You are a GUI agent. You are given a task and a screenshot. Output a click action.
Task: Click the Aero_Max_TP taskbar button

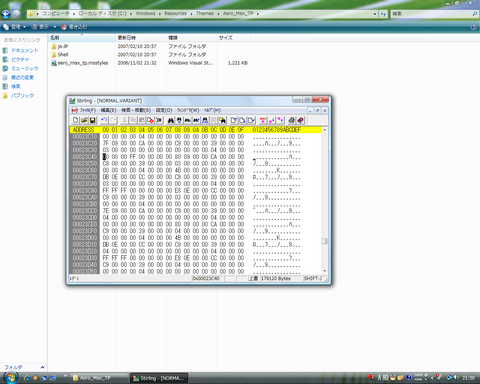click(x=99, y=378)
